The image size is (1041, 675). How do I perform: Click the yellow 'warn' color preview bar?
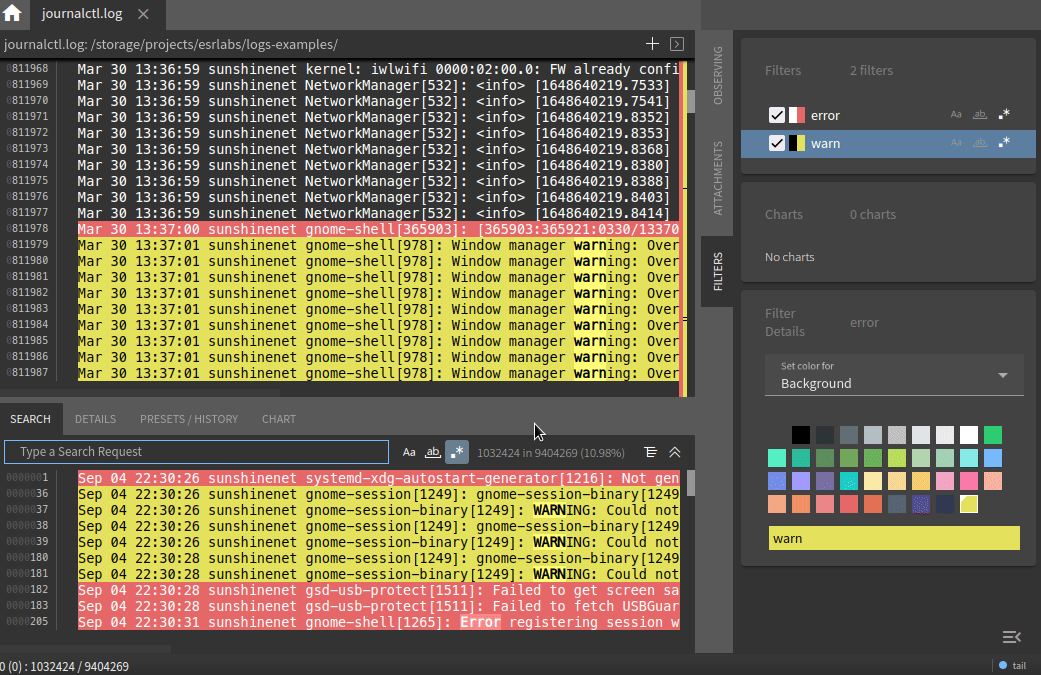click(x=894, y=538)
